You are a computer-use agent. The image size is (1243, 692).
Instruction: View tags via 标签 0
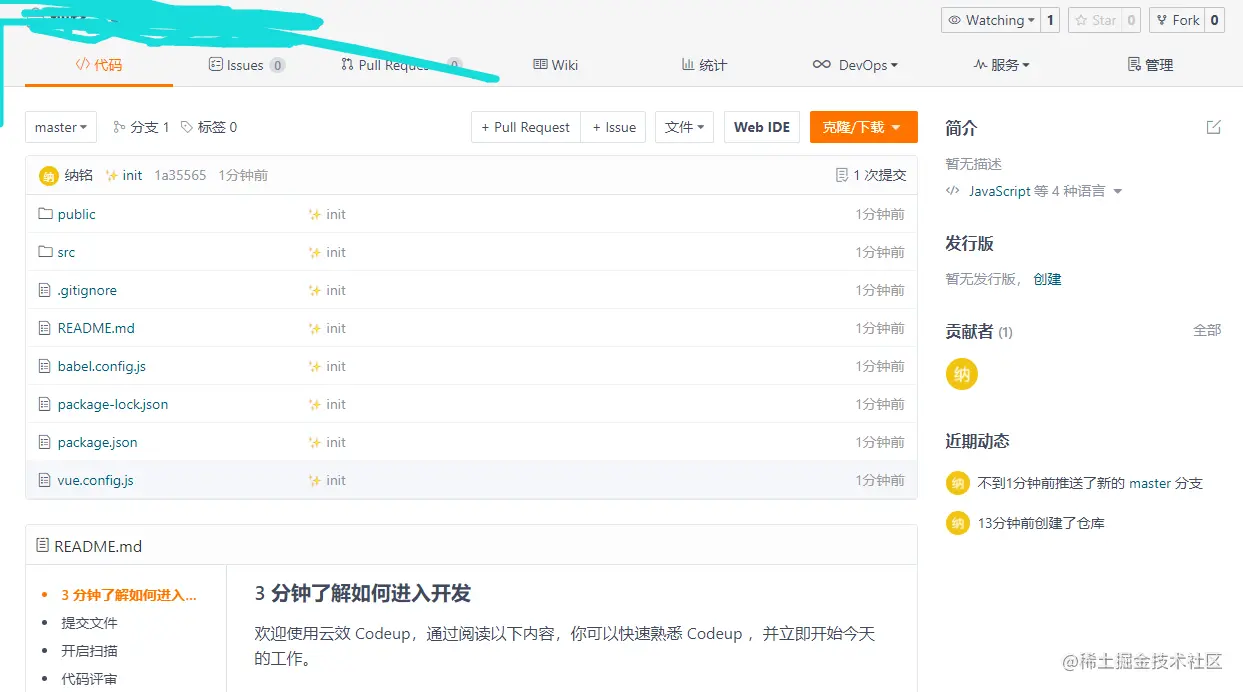coord(209,127)
